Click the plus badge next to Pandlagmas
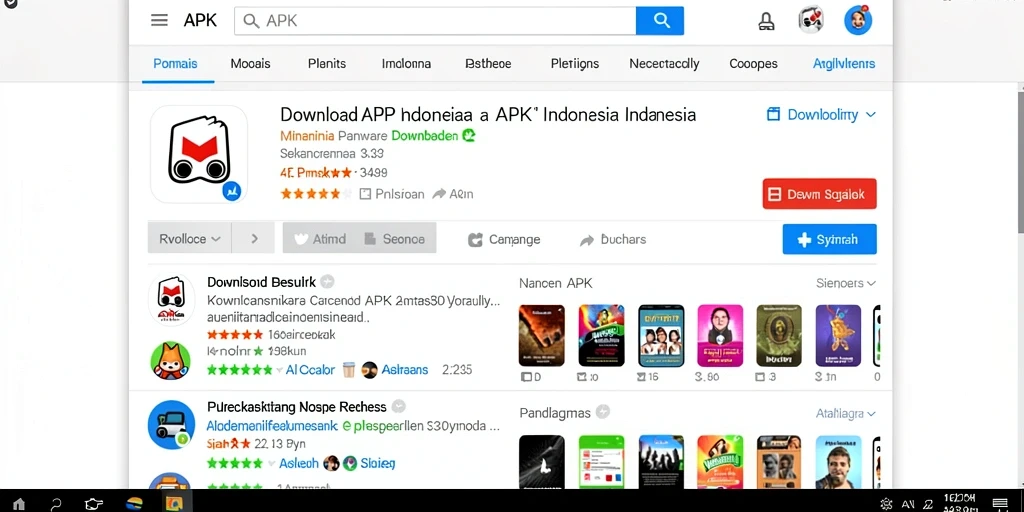This screenshot has height=512, width=1024. click(603, 412)
